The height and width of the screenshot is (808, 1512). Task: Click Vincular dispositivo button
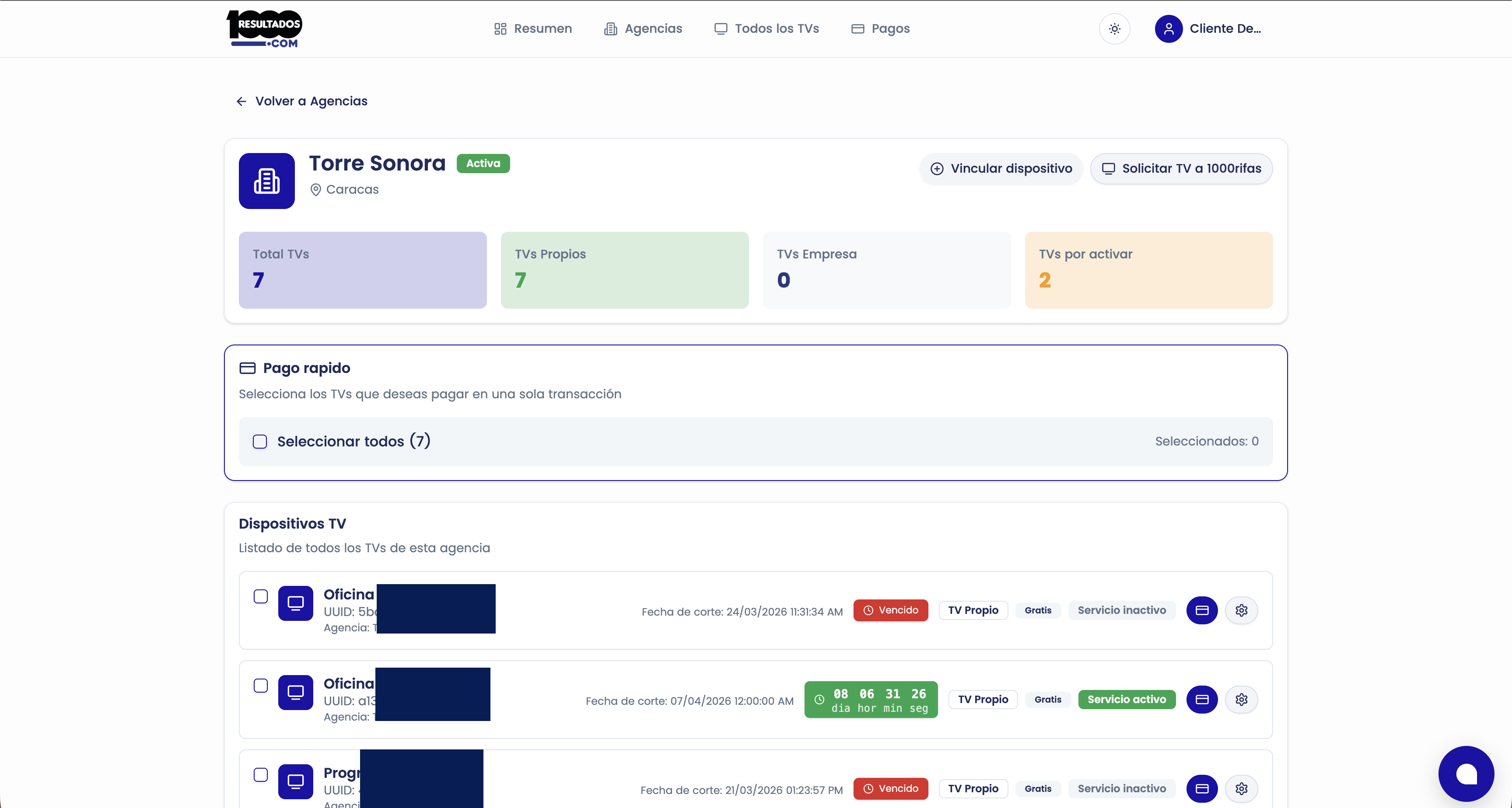tap(1001, 168)
